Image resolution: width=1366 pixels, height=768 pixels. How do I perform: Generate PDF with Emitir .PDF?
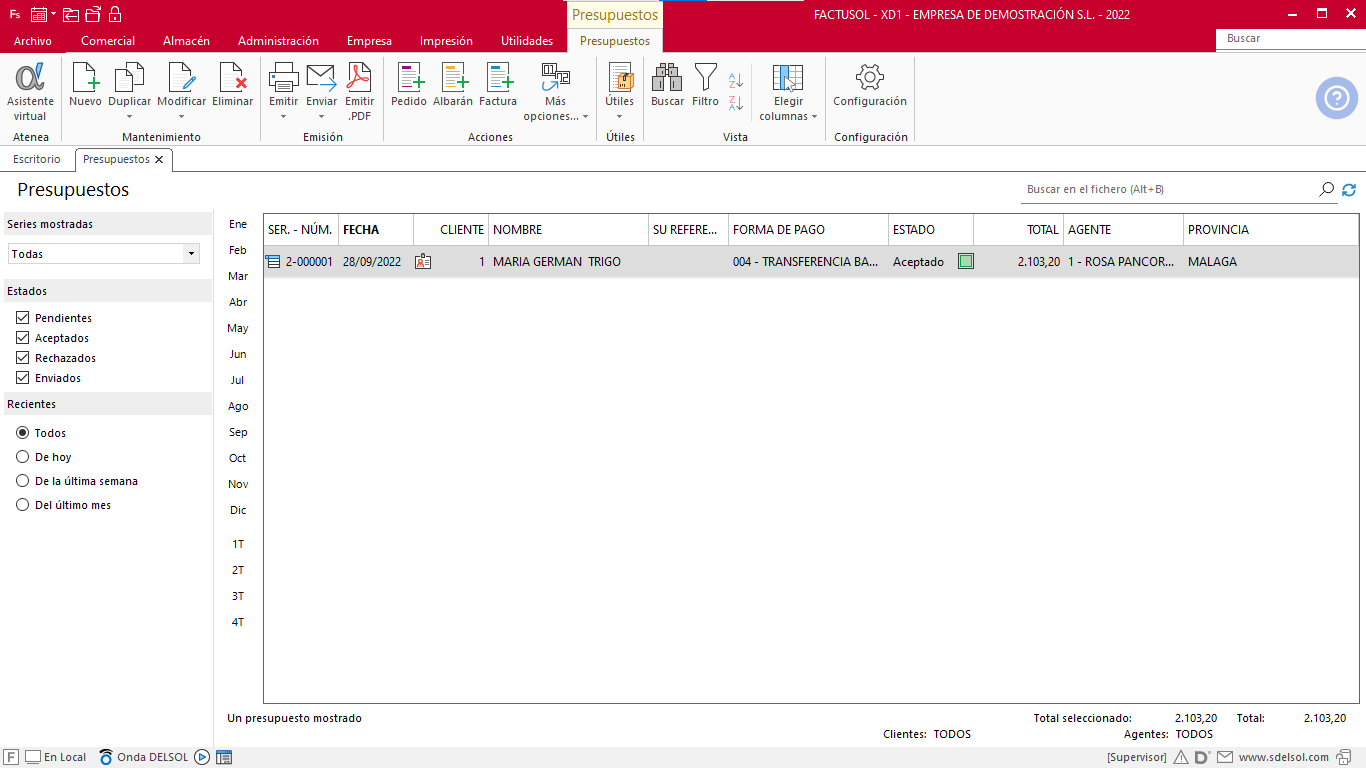coord(359,92)
